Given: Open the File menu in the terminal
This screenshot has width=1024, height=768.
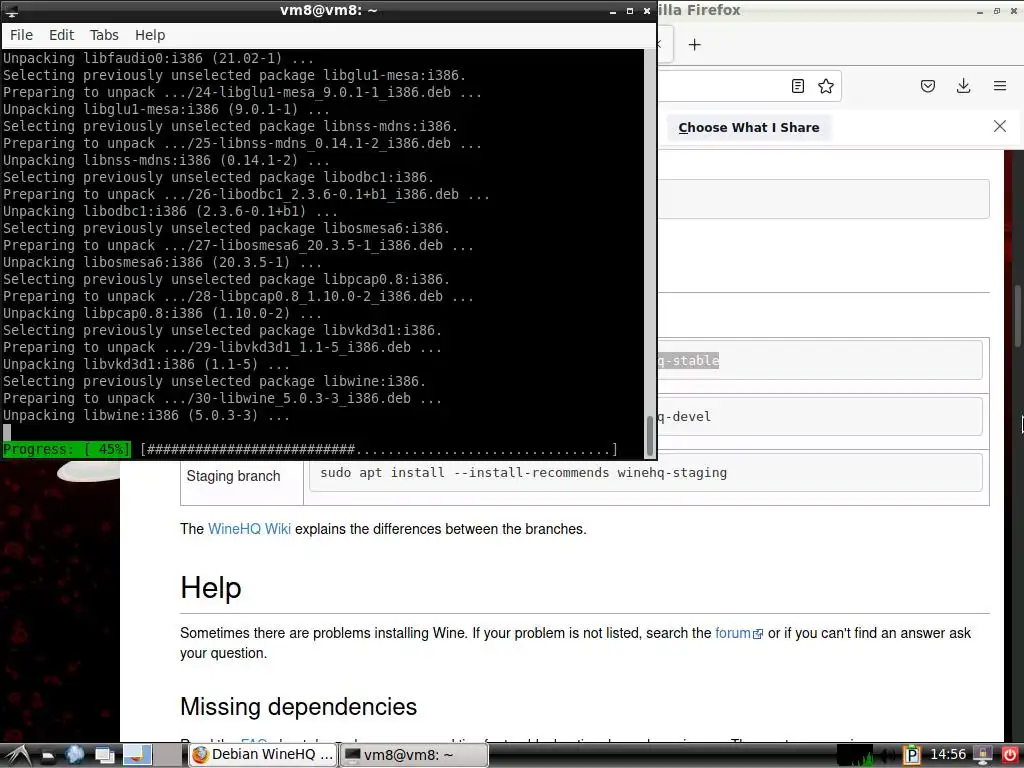Looking at the screenshot, I should (21, 35).
